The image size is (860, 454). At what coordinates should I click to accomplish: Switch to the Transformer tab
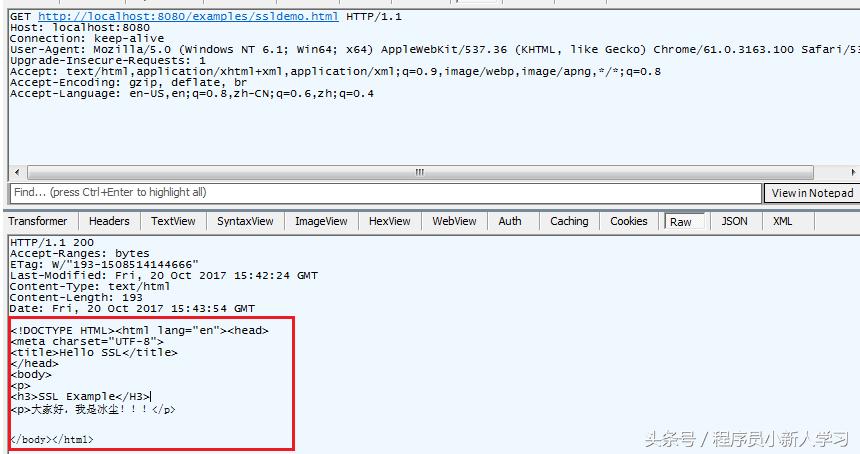[x=37, y=222]
